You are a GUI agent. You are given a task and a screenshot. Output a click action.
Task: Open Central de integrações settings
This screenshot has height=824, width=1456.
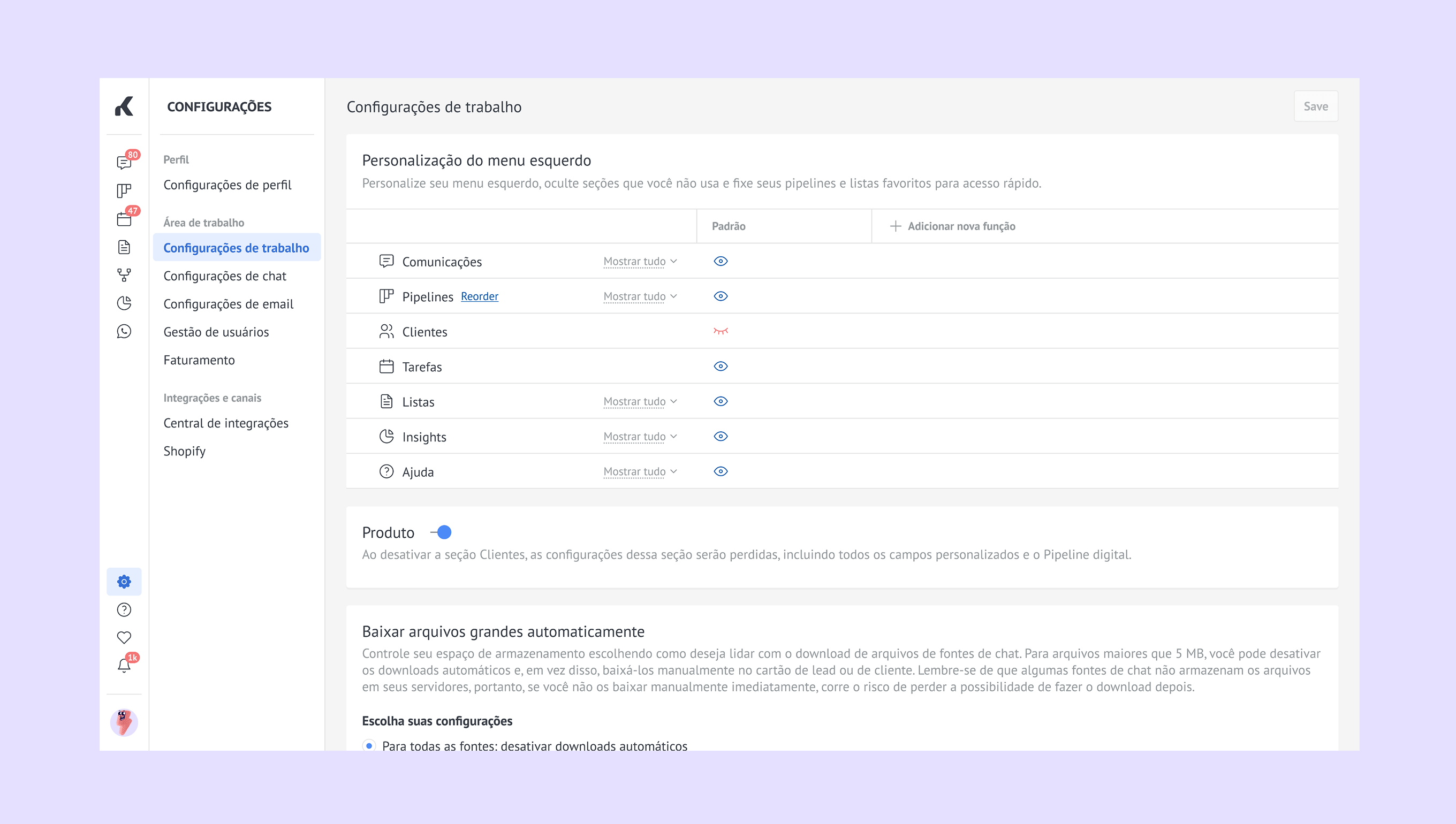(x=226, y=423)
